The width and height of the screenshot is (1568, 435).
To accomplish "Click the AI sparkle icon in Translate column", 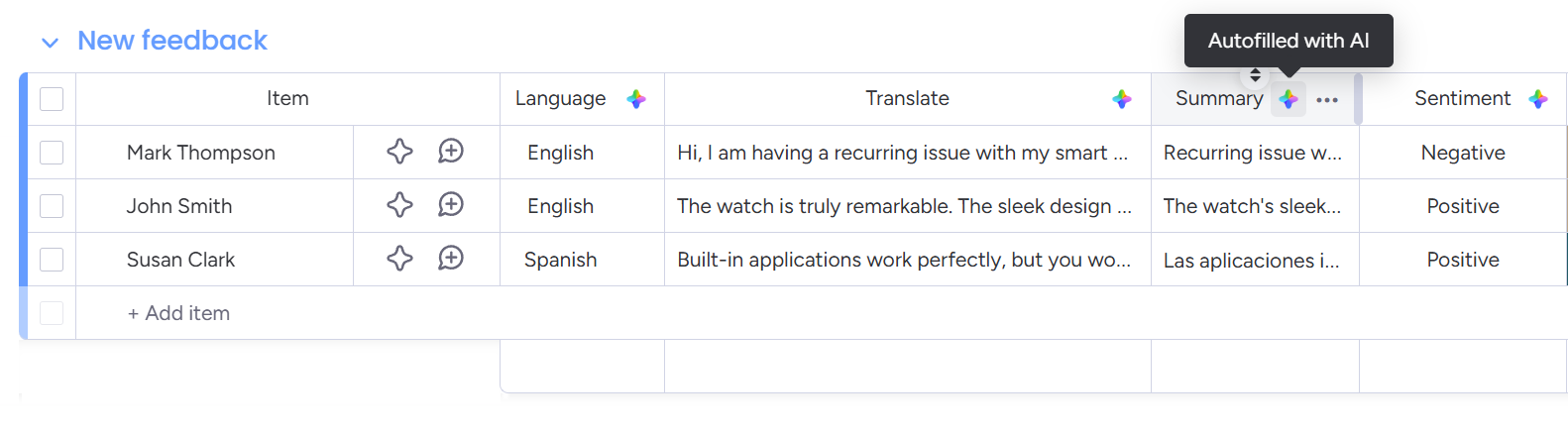I will (1122, 99).
